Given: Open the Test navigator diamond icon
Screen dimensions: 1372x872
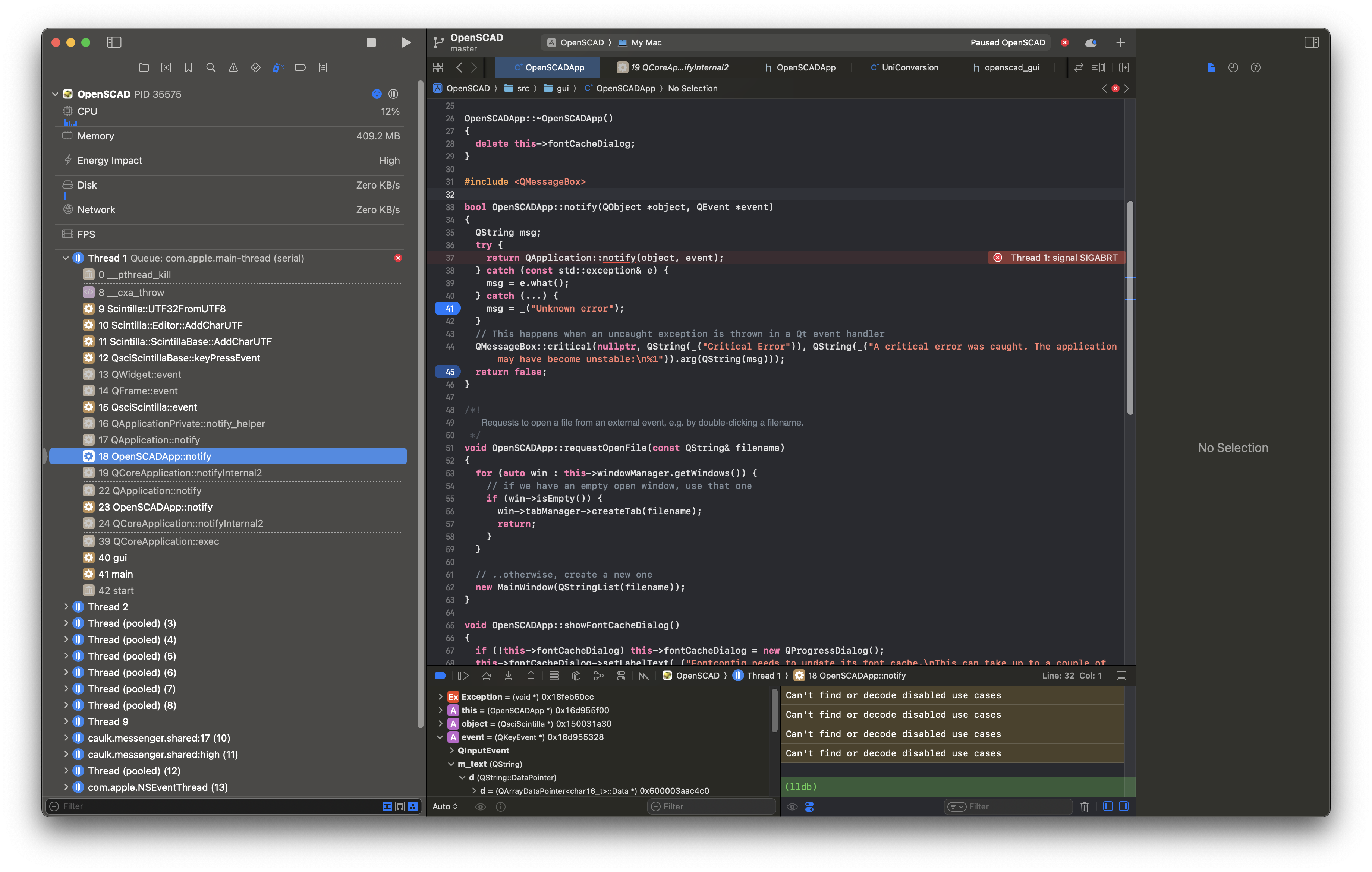Looking at the screenshot, I should (x=255, y=68).
